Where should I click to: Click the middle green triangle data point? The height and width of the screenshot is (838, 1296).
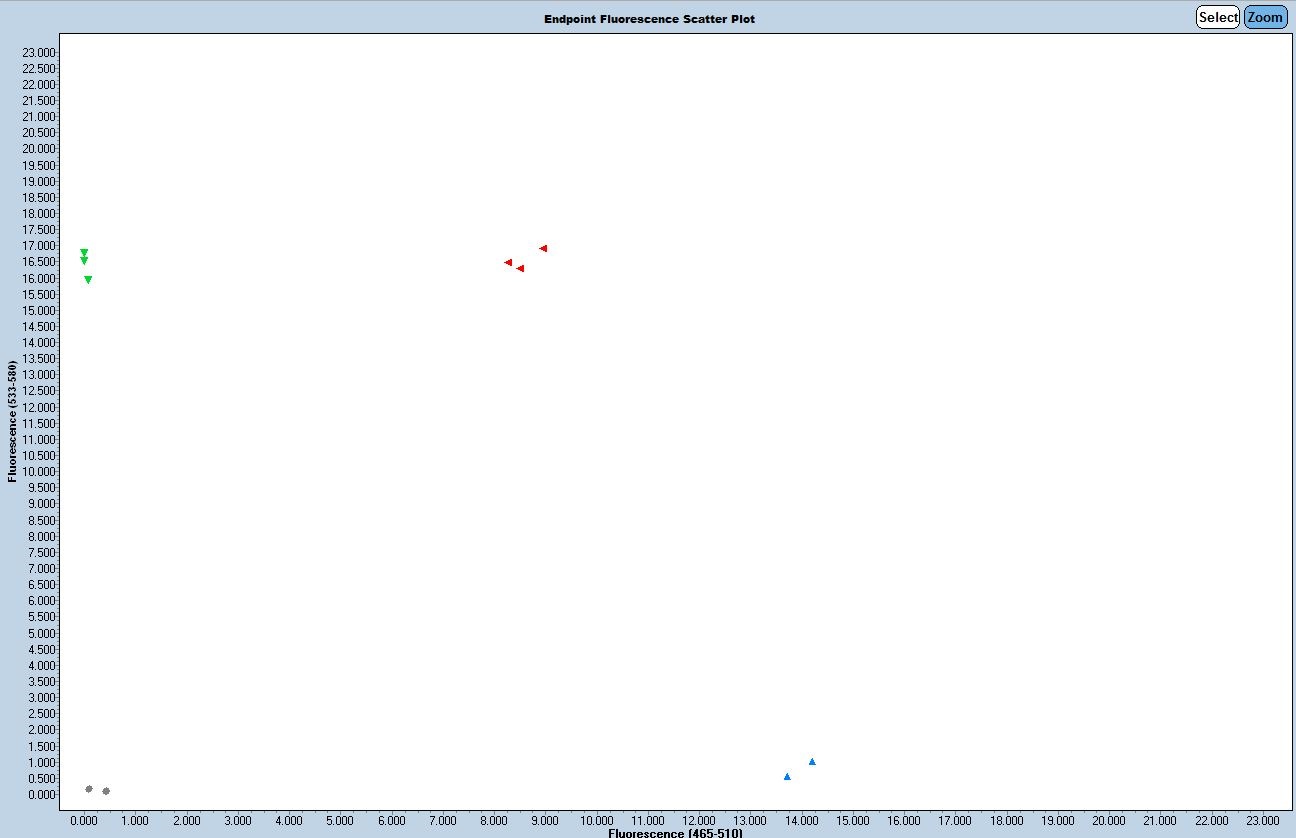pos(84,261)
